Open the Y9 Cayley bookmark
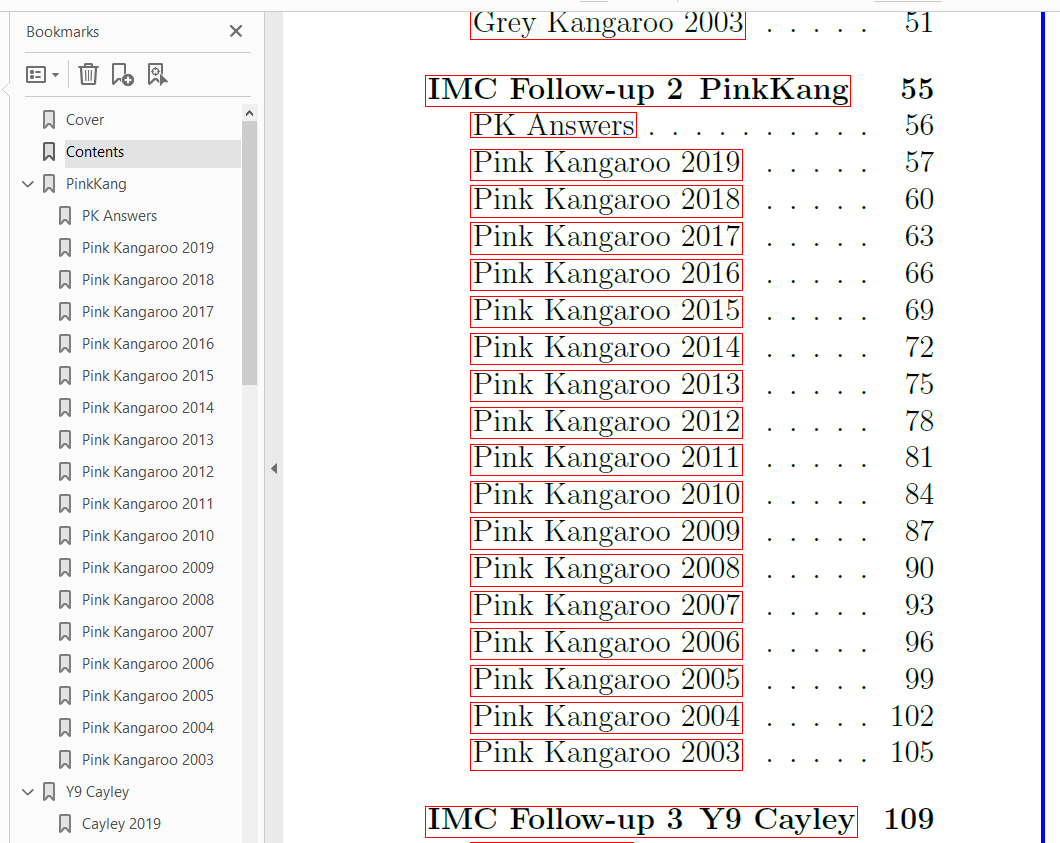This screenshot has height=843, width=1060. (x=97, y=792)
